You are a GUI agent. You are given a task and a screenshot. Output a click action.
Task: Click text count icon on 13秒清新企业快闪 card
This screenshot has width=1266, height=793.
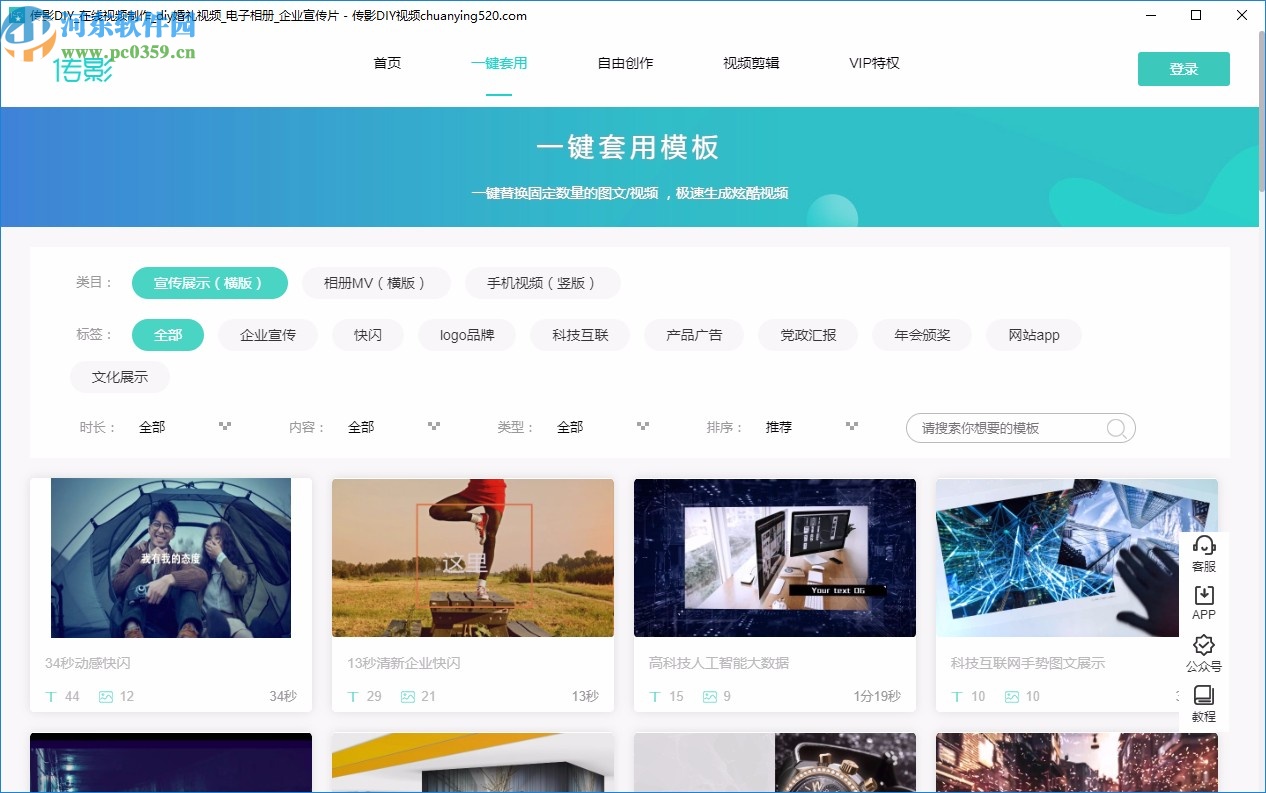click(353, 696)
